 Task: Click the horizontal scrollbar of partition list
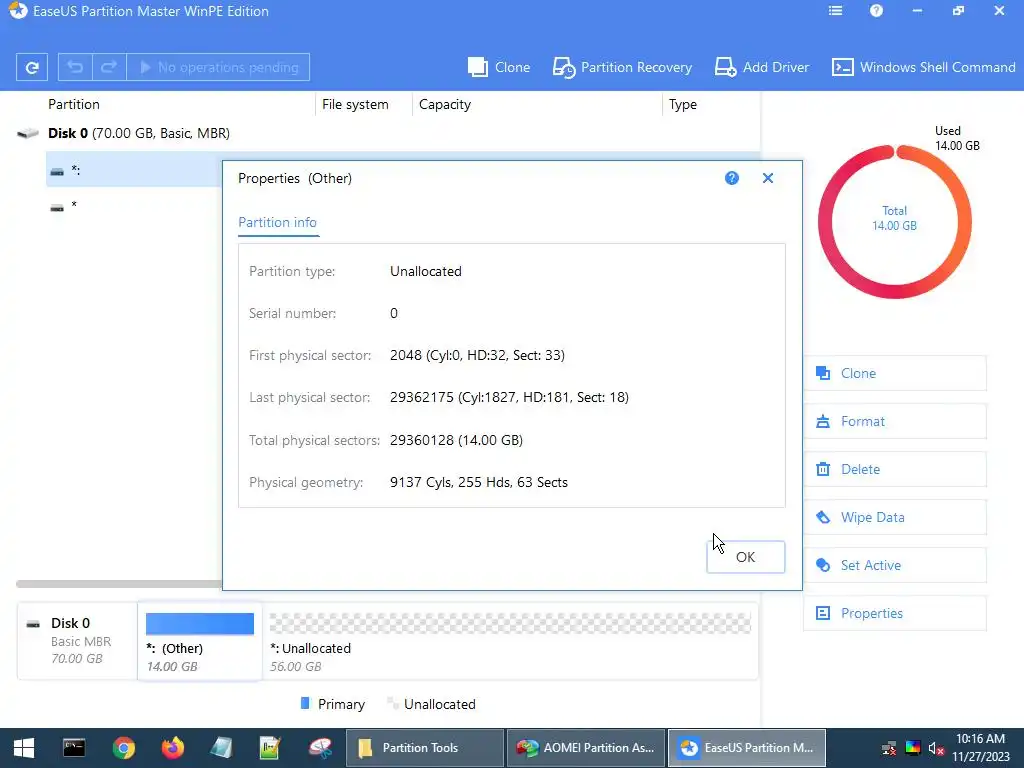tap(119, 584)
